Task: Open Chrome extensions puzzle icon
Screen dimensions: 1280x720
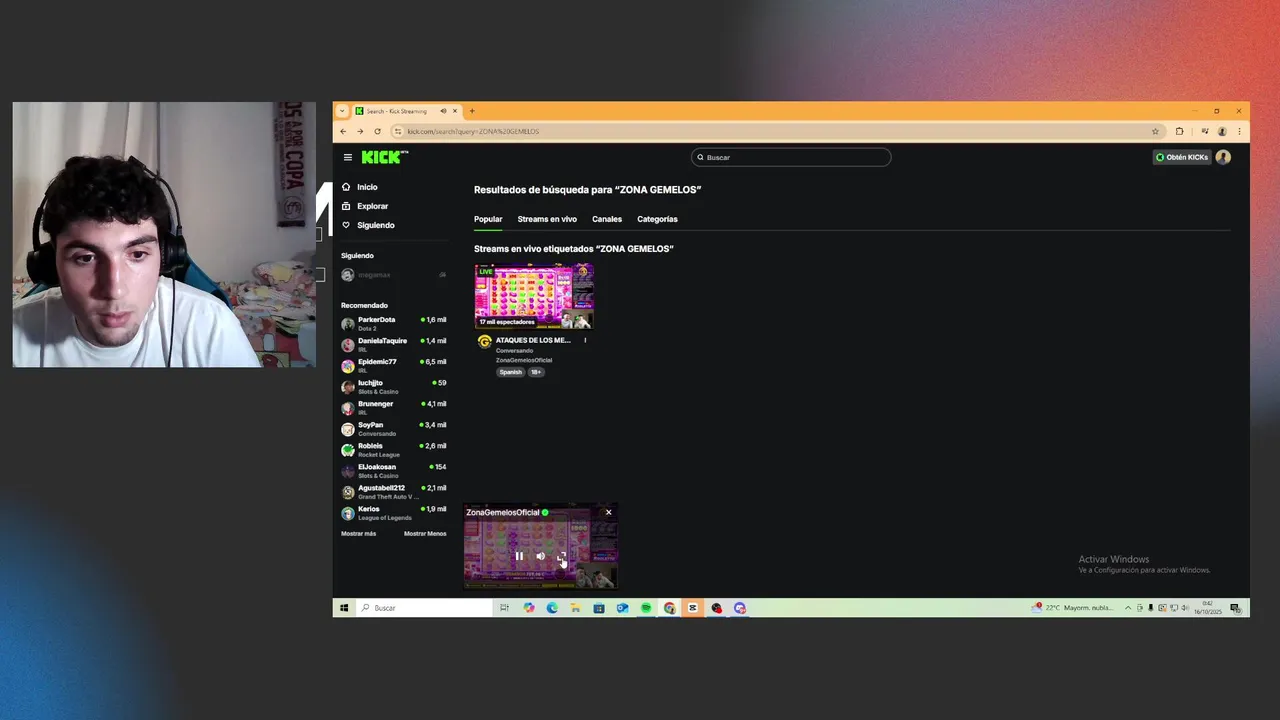Action: click(x=1179, y=131)
